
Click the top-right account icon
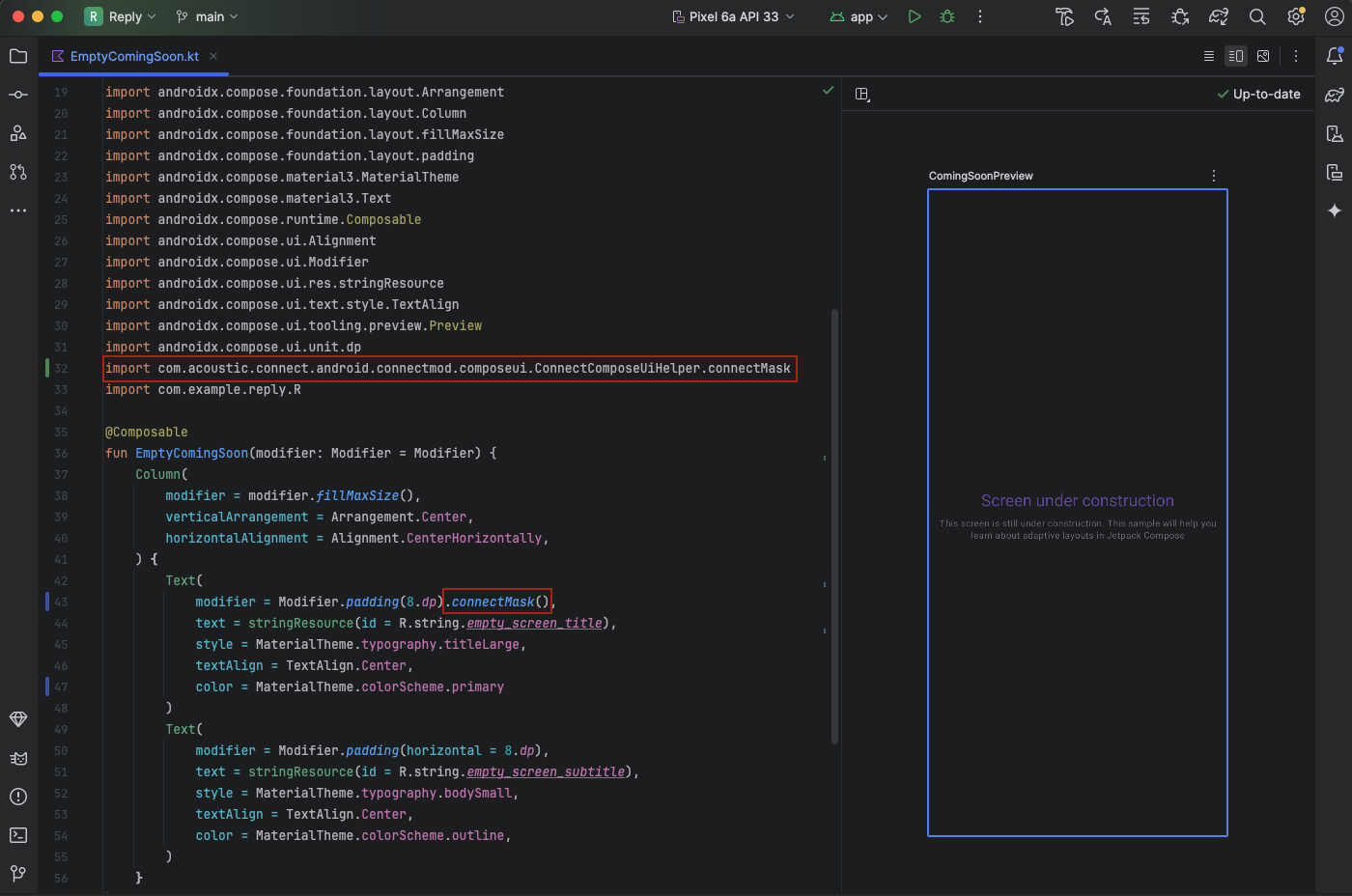[1335, 16]
